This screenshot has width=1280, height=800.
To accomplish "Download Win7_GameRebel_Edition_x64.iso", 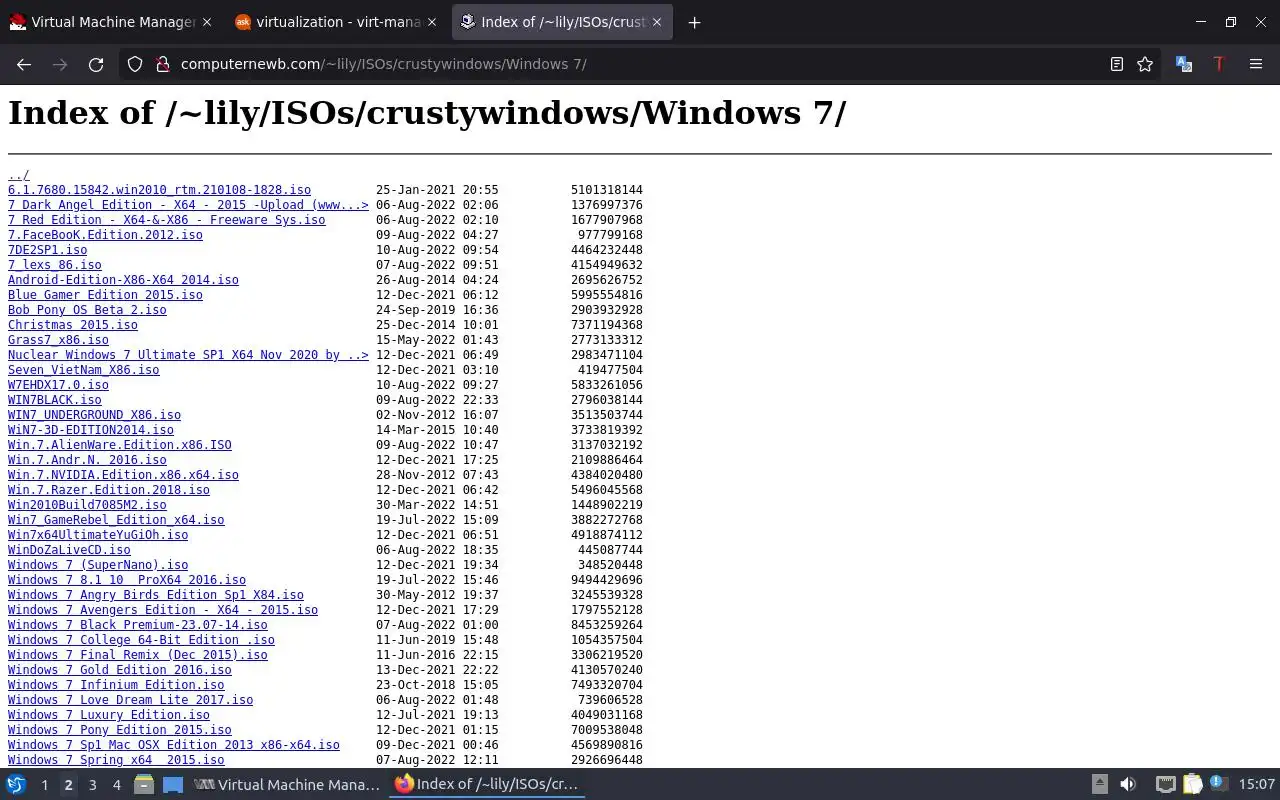I will click(116, 520).
